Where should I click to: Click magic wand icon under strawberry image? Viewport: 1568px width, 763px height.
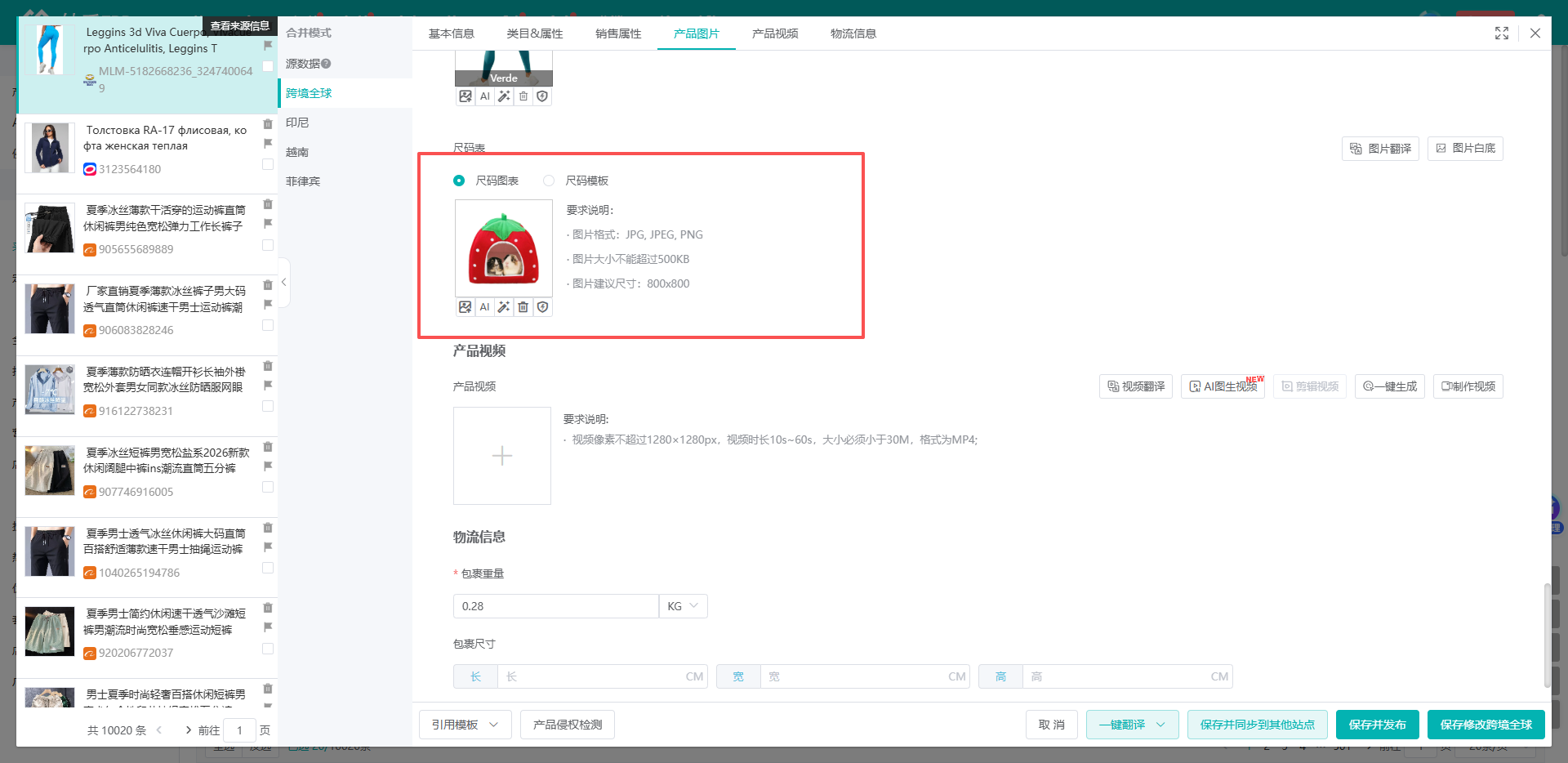[x=504, y=307]
